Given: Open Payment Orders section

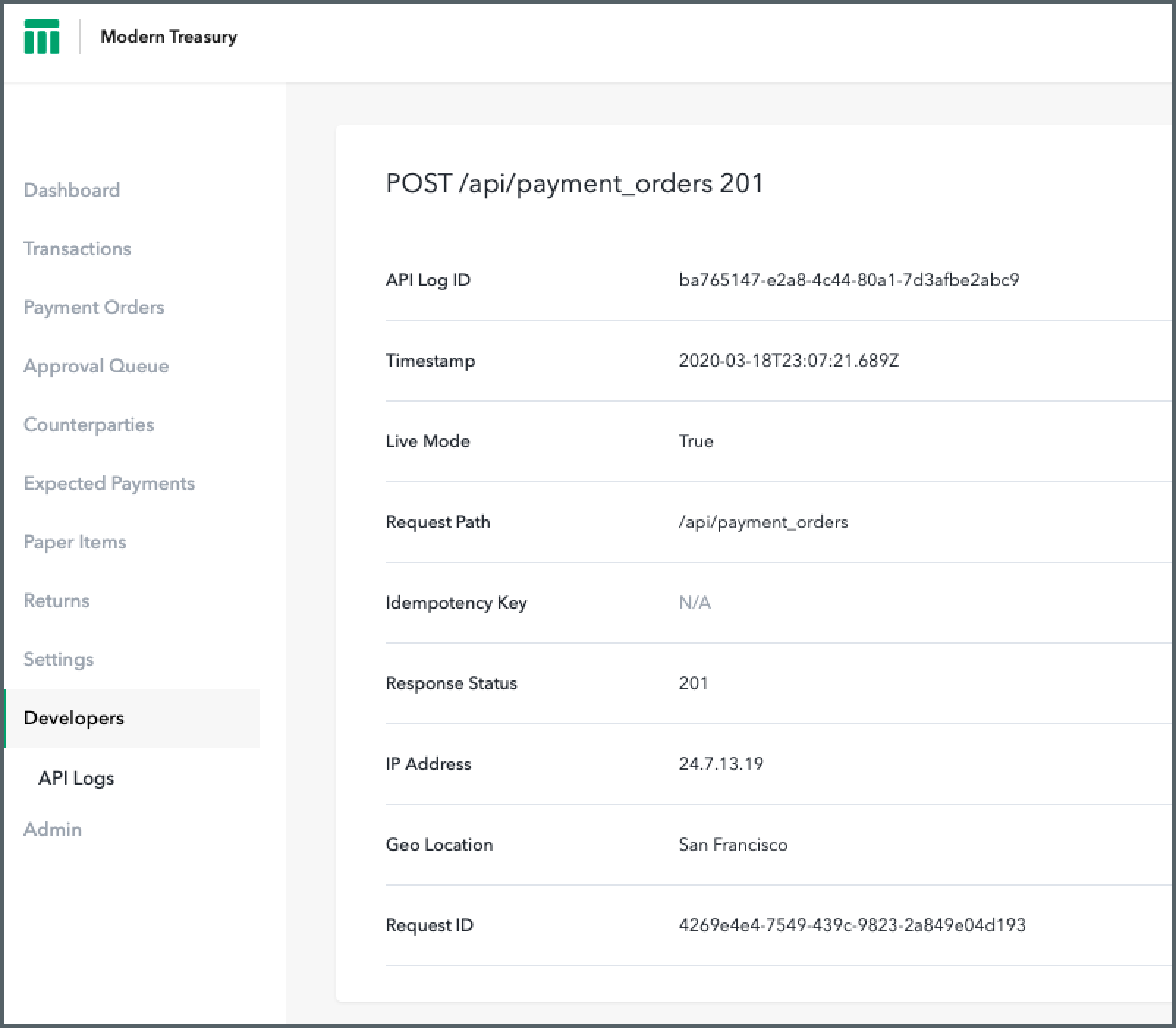Looking at the screenshot, I should pos(93,307).
